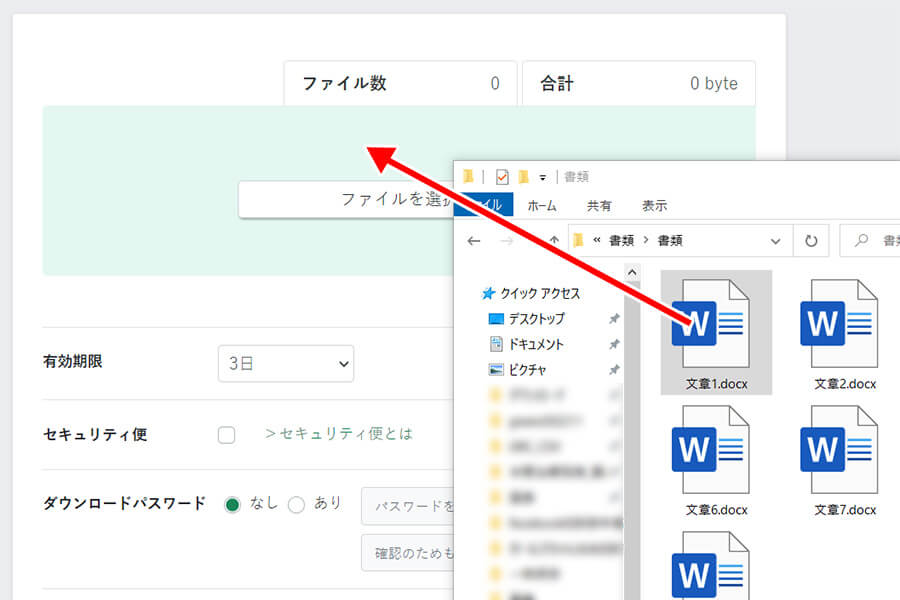This screenshot has height=600, width=900.
Task: Select the 文章7.docx Word document icon
Action: pyautogui.click(x=839, y=450)
